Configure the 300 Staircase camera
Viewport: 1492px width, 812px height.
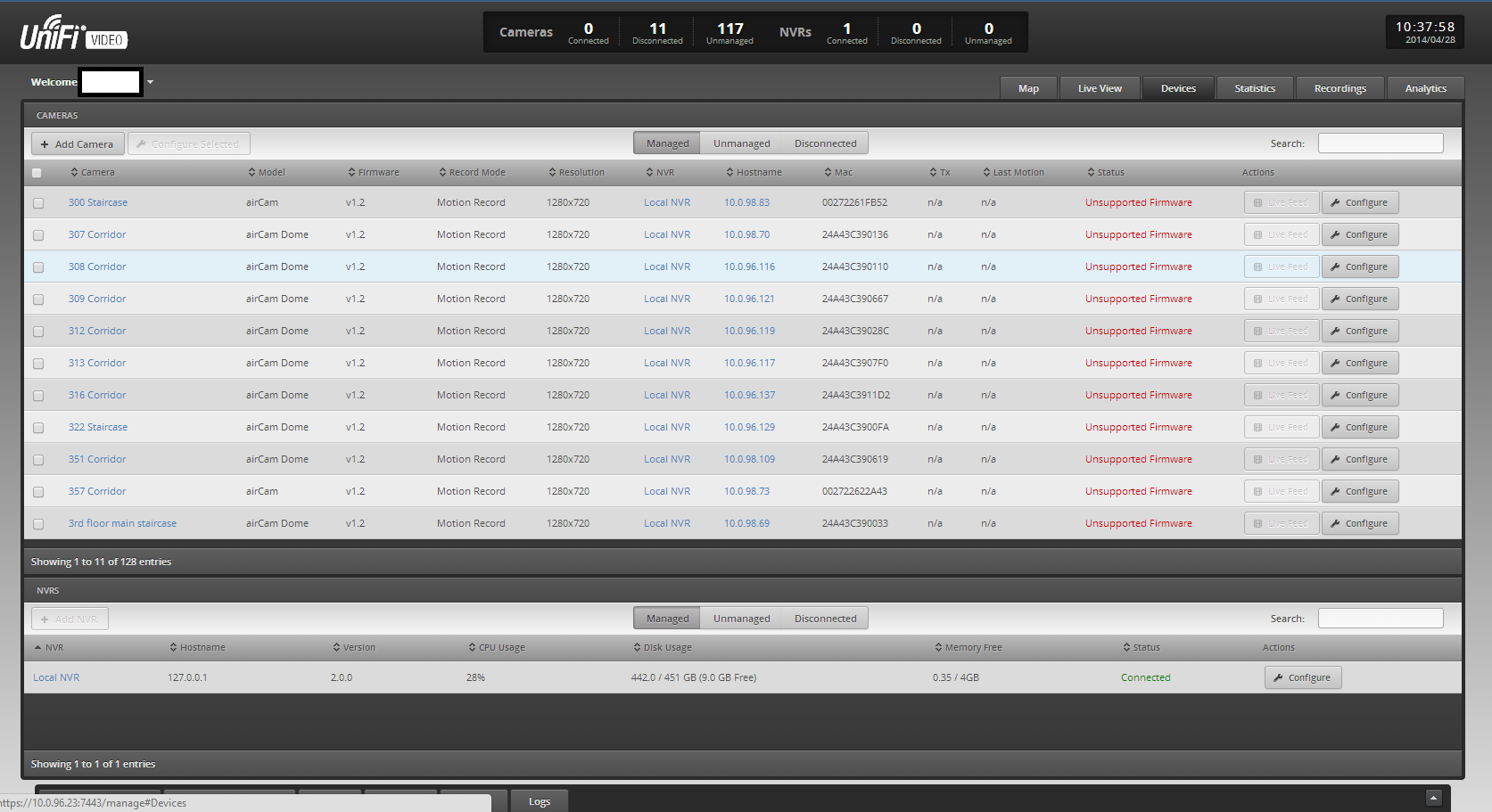1359,202
